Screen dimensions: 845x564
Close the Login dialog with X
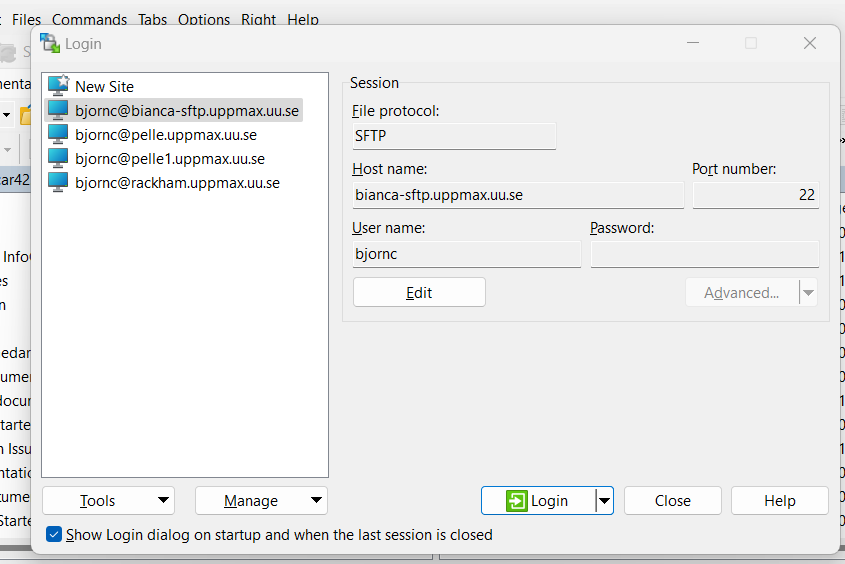point(809,43)
